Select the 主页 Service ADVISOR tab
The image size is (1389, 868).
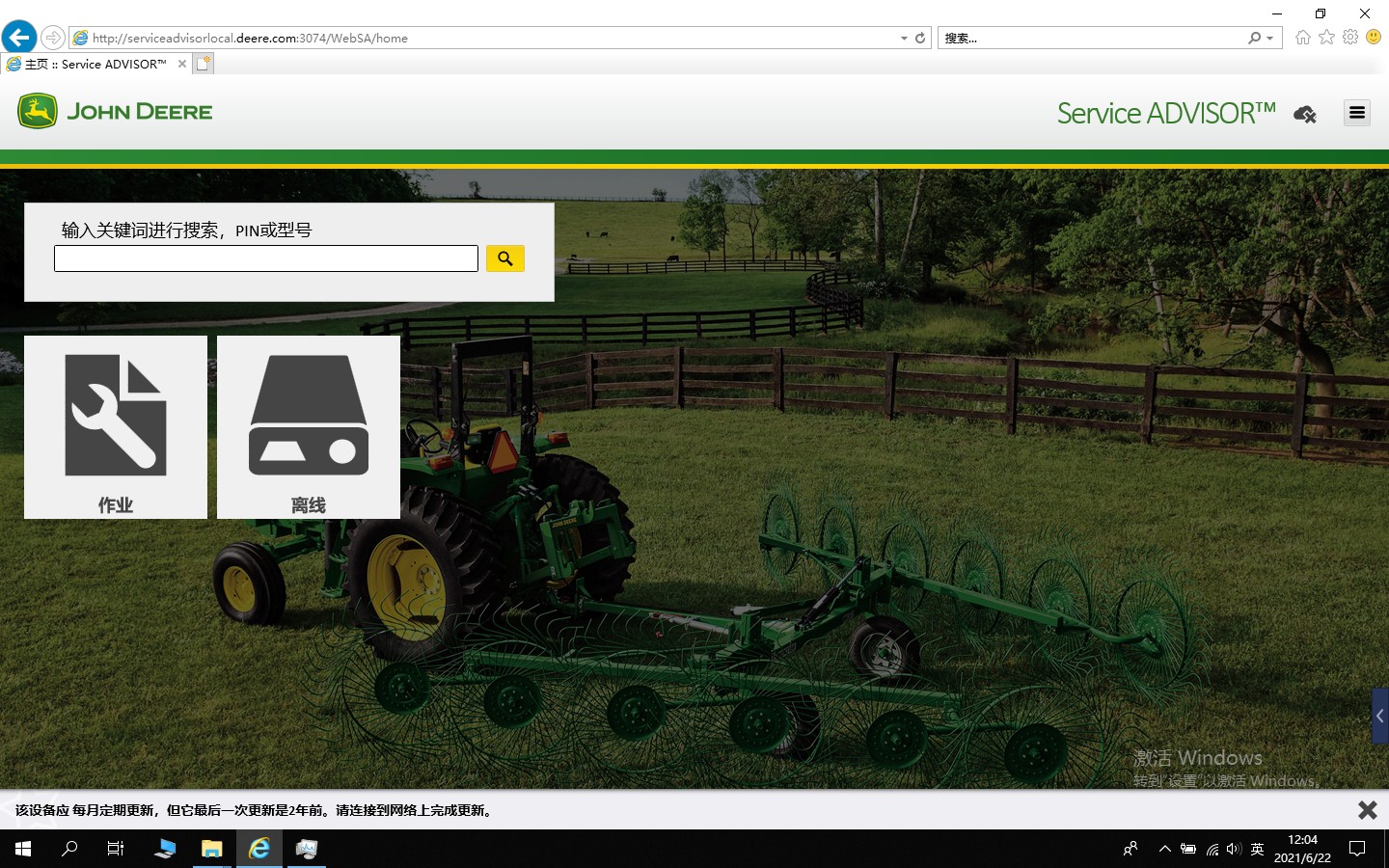(x=95, y=64)
